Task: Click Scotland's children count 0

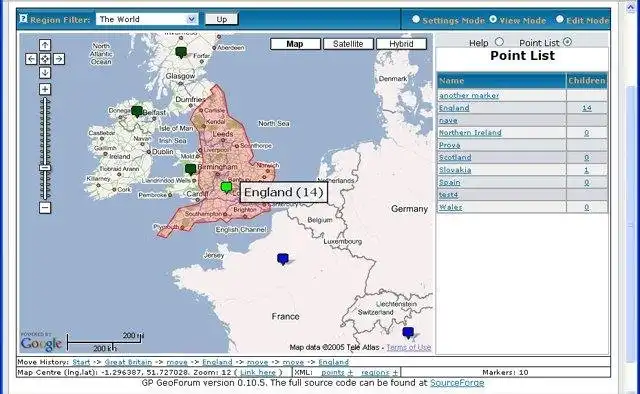Action: pyautogui.click(x=587, y=157)
